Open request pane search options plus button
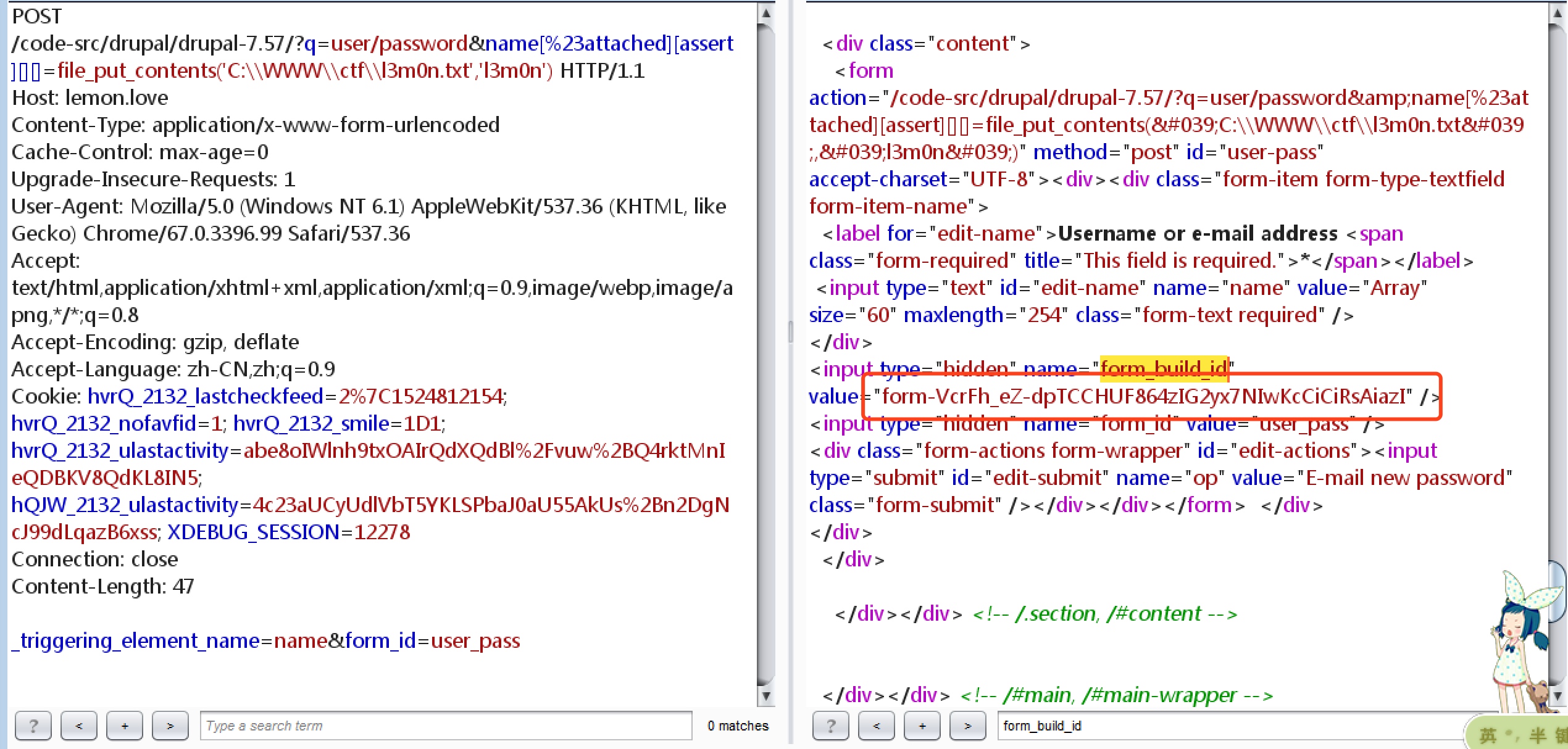 (124, 726)
